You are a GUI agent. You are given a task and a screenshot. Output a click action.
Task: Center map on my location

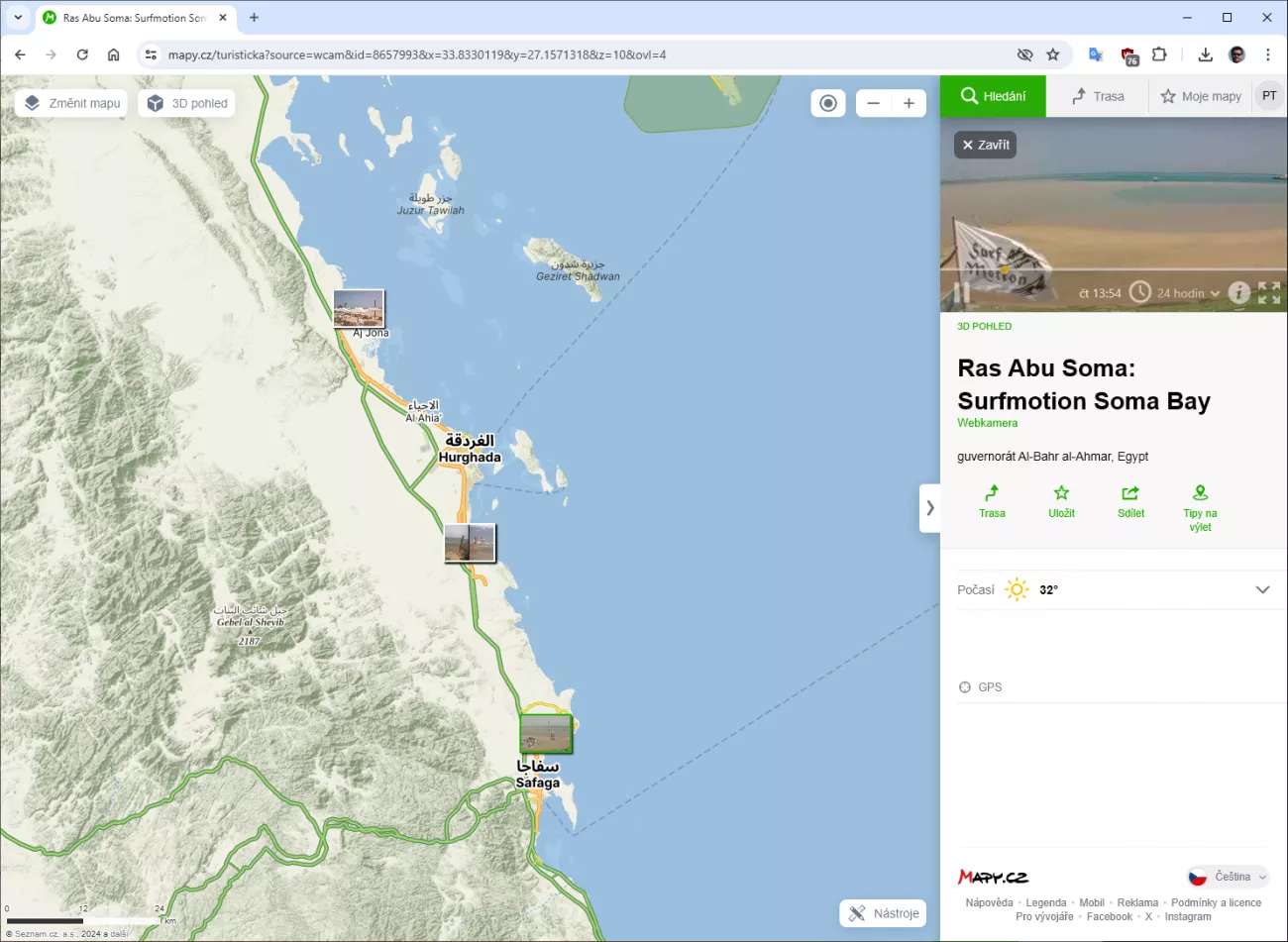[x=828, y=103]
